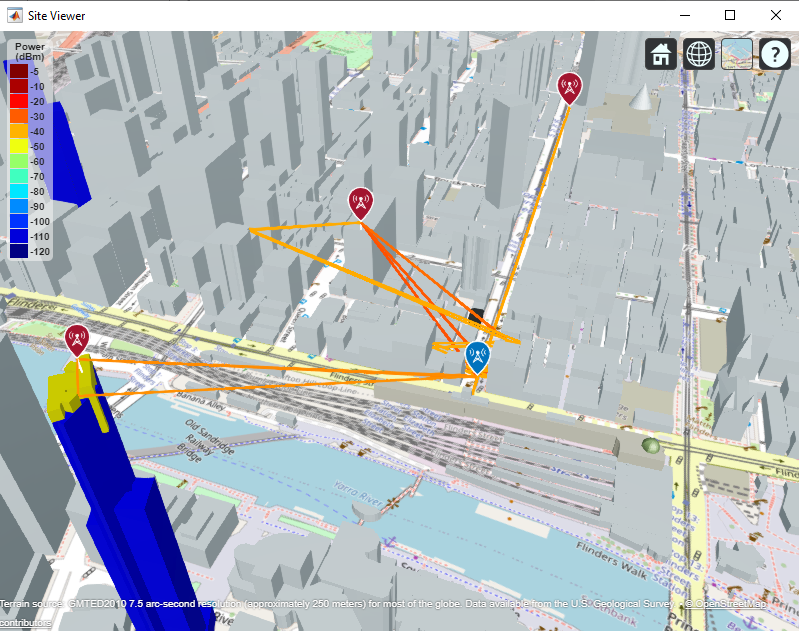The height and width of the screenshot is (631, 799).
Task: Click the -50 dBm yellow legend swatch
Action: pos(19,146)
